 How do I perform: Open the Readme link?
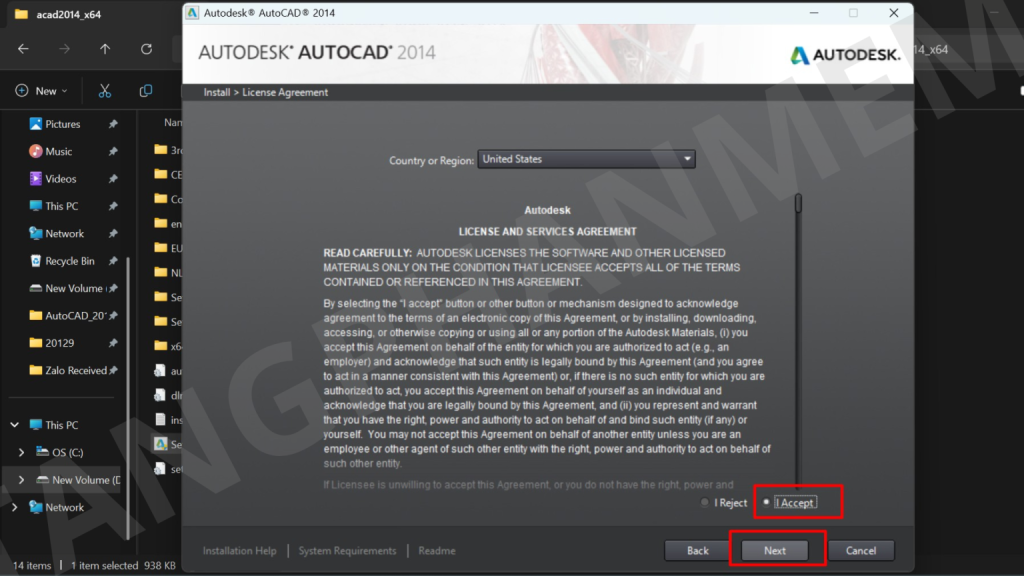437,551
